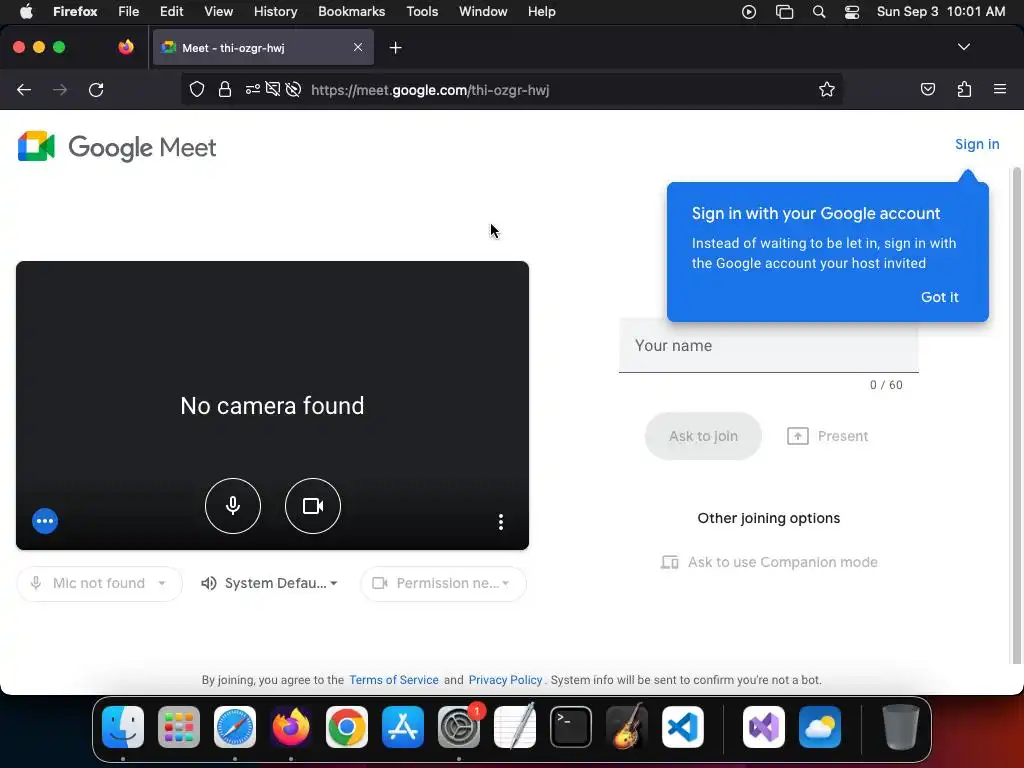
Task: Open the View menu
Action: (218, 12)
